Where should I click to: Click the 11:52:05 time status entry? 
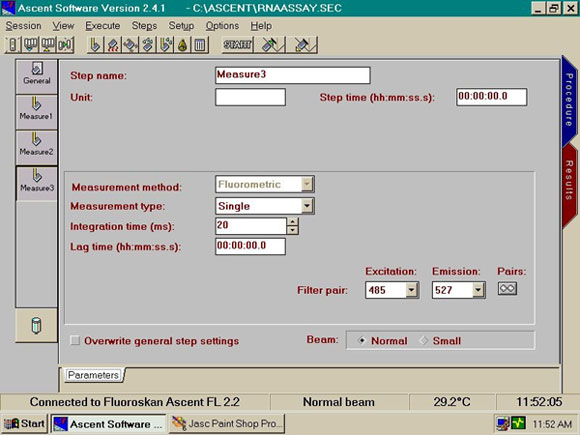pyautogui.click(x=539, y=402)
